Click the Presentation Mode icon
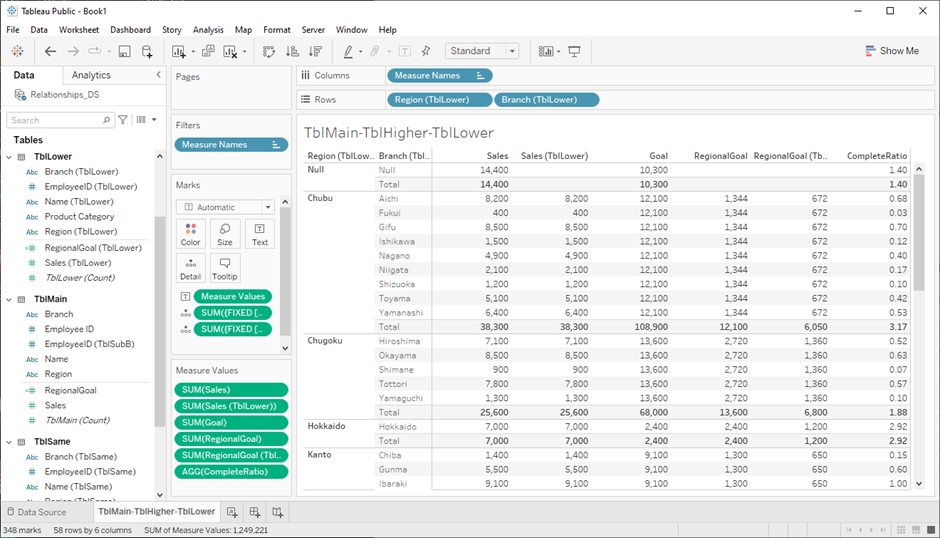The height and width of the screenshot is (538, 940). tap(574, 52)
